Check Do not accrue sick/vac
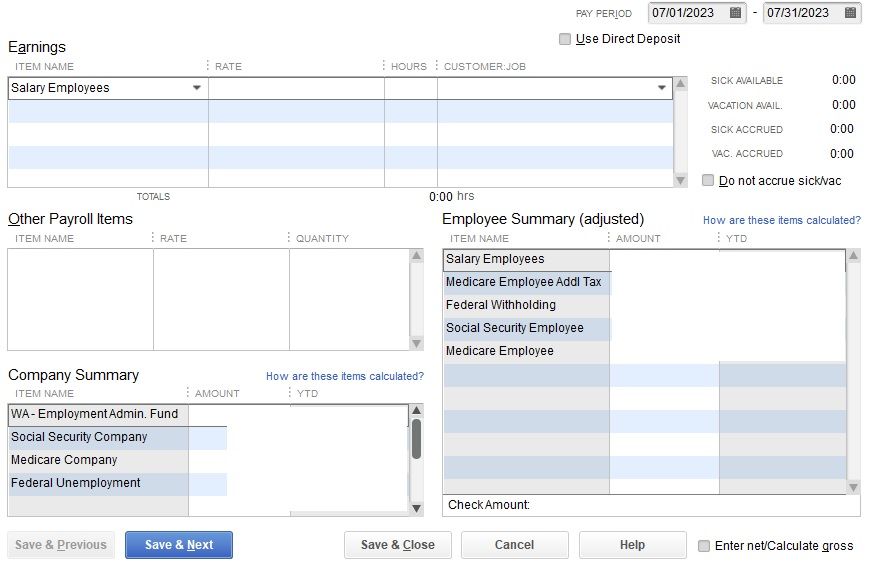Viewport: 872px width, 570px height. [708, 181]
